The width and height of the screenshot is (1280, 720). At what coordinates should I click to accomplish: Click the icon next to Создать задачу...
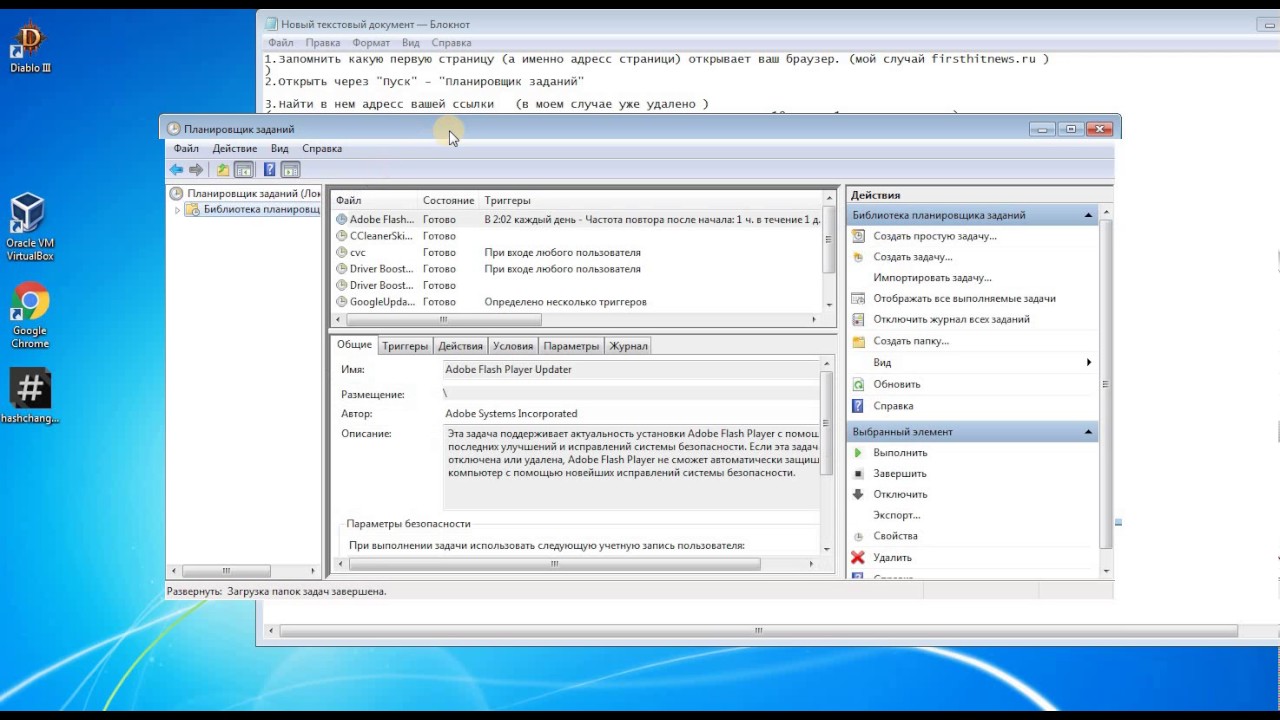[858, 257]
